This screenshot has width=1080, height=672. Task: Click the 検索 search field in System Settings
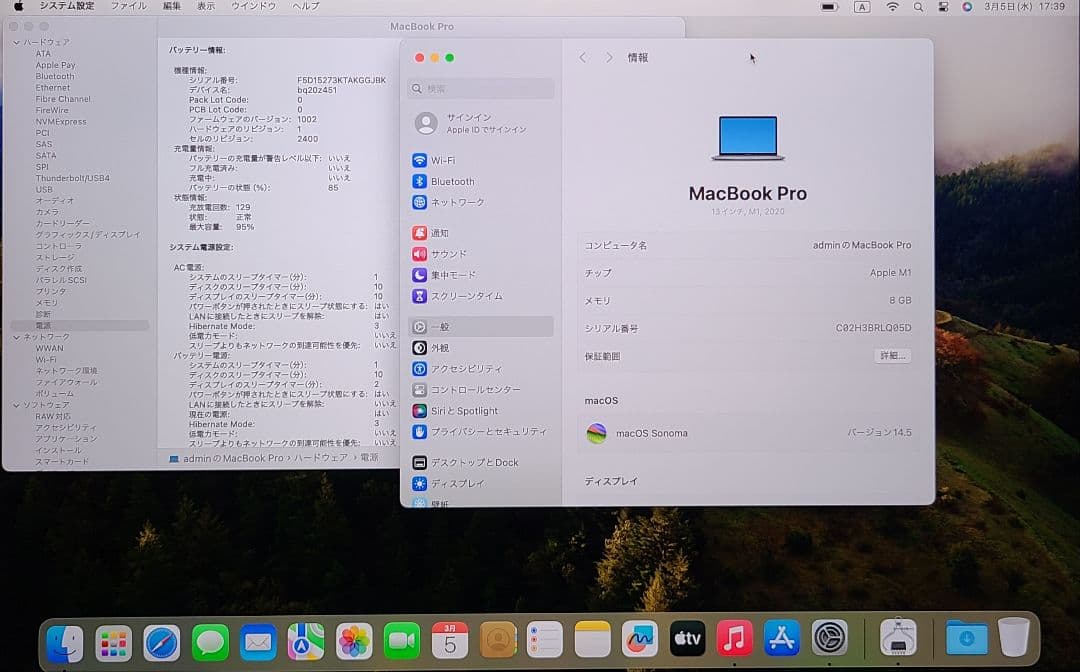pyautogui.click(x=480, y=89)
